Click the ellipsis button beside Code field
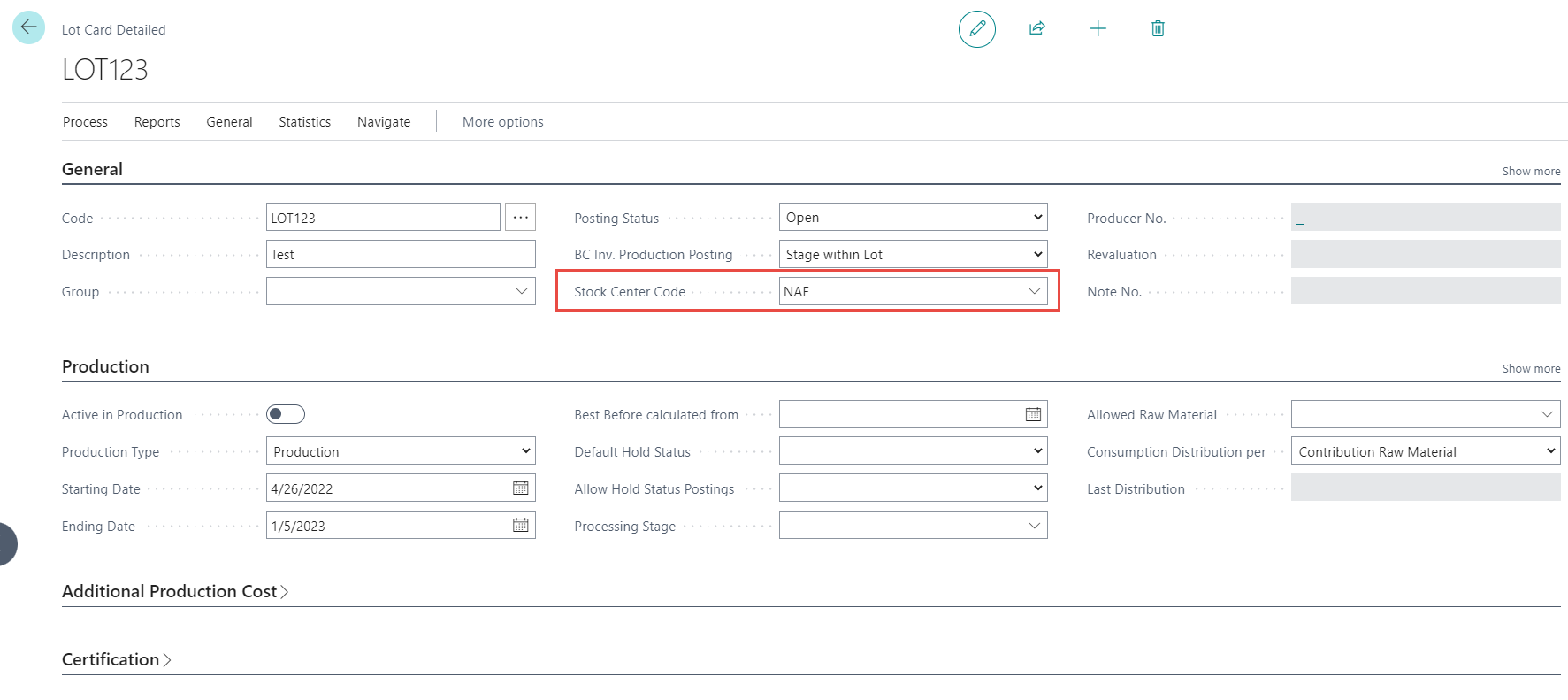1568x700 pixels. point(520,218)
